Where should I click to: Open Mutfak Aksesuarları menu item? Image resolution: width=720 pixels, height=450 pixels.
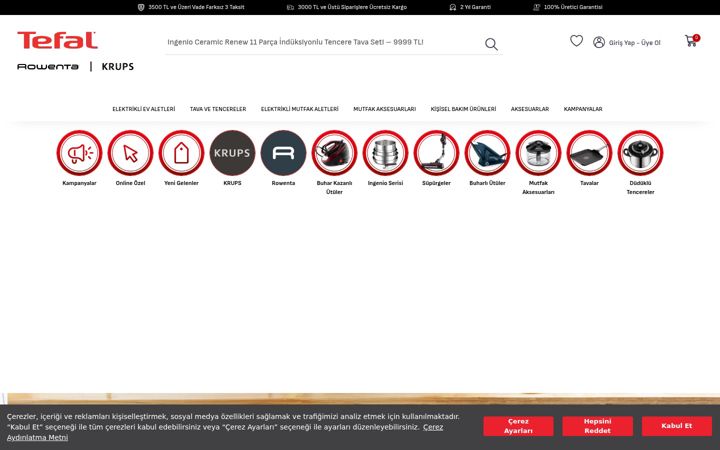click(384, 109)
